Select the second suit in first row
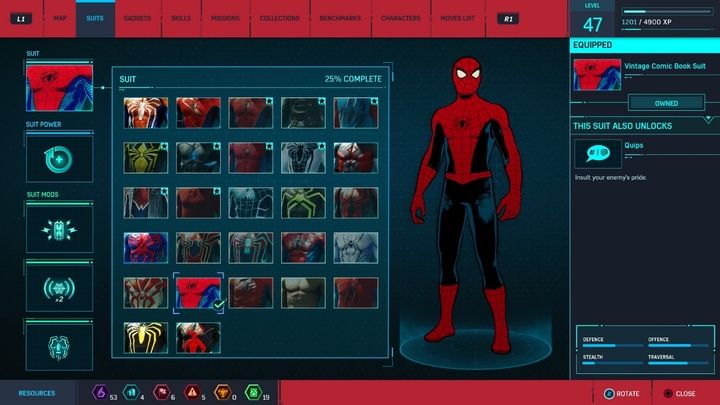The height and width of the screenshot is (405, 720). tap(198, 112)
